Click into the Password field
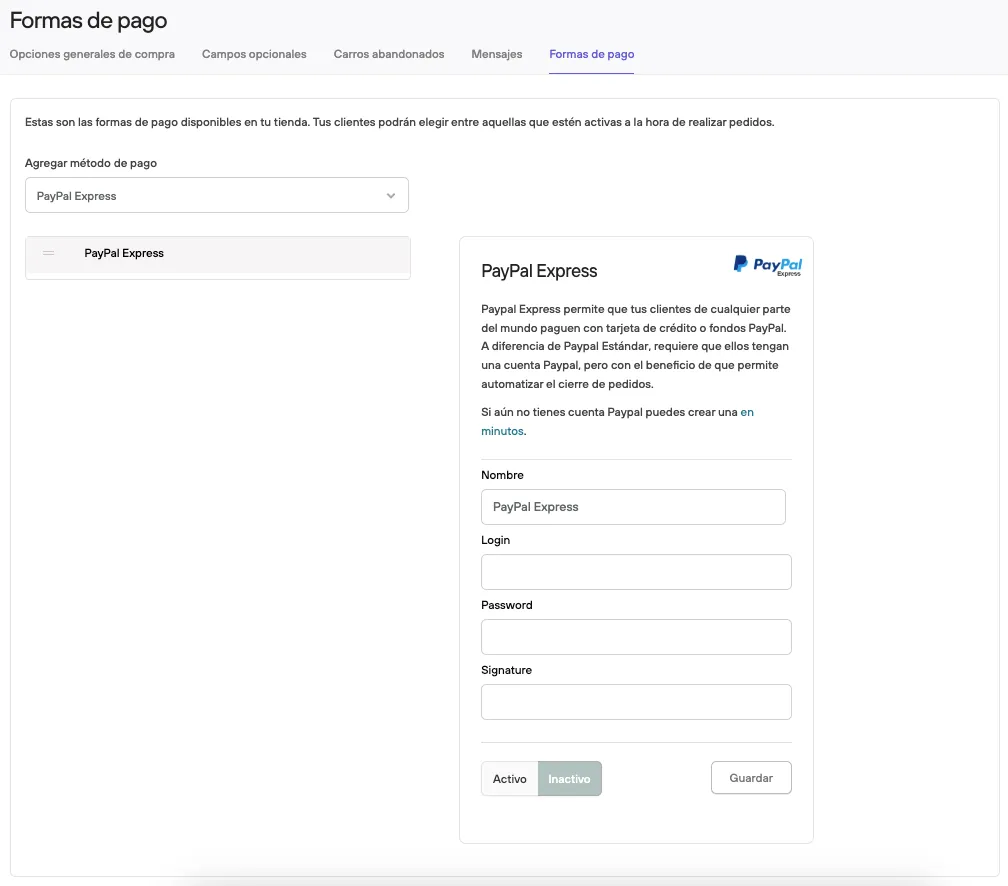Image resolution: width=1008 pixels, height=886 pixels. [636, 637]
